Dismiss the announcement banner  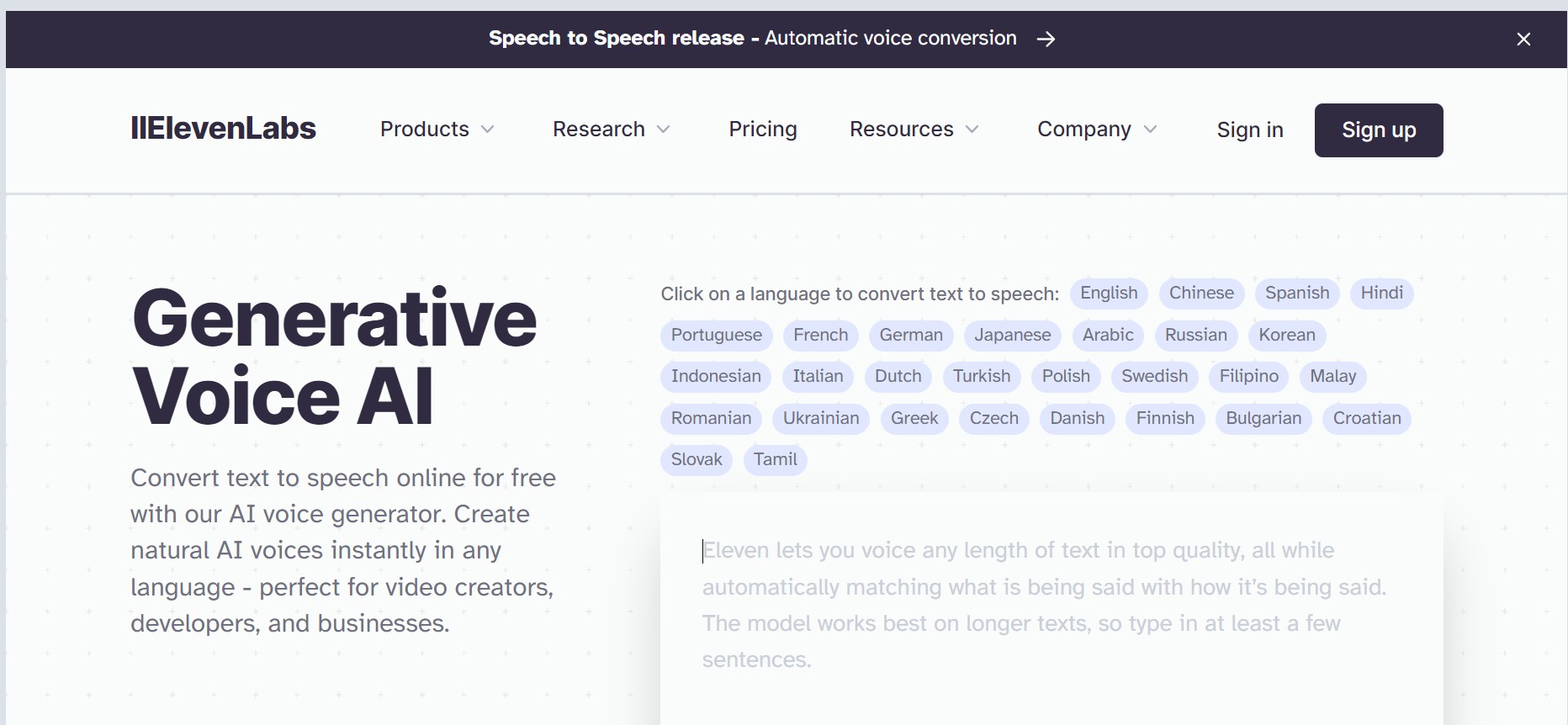[1523, 39]
